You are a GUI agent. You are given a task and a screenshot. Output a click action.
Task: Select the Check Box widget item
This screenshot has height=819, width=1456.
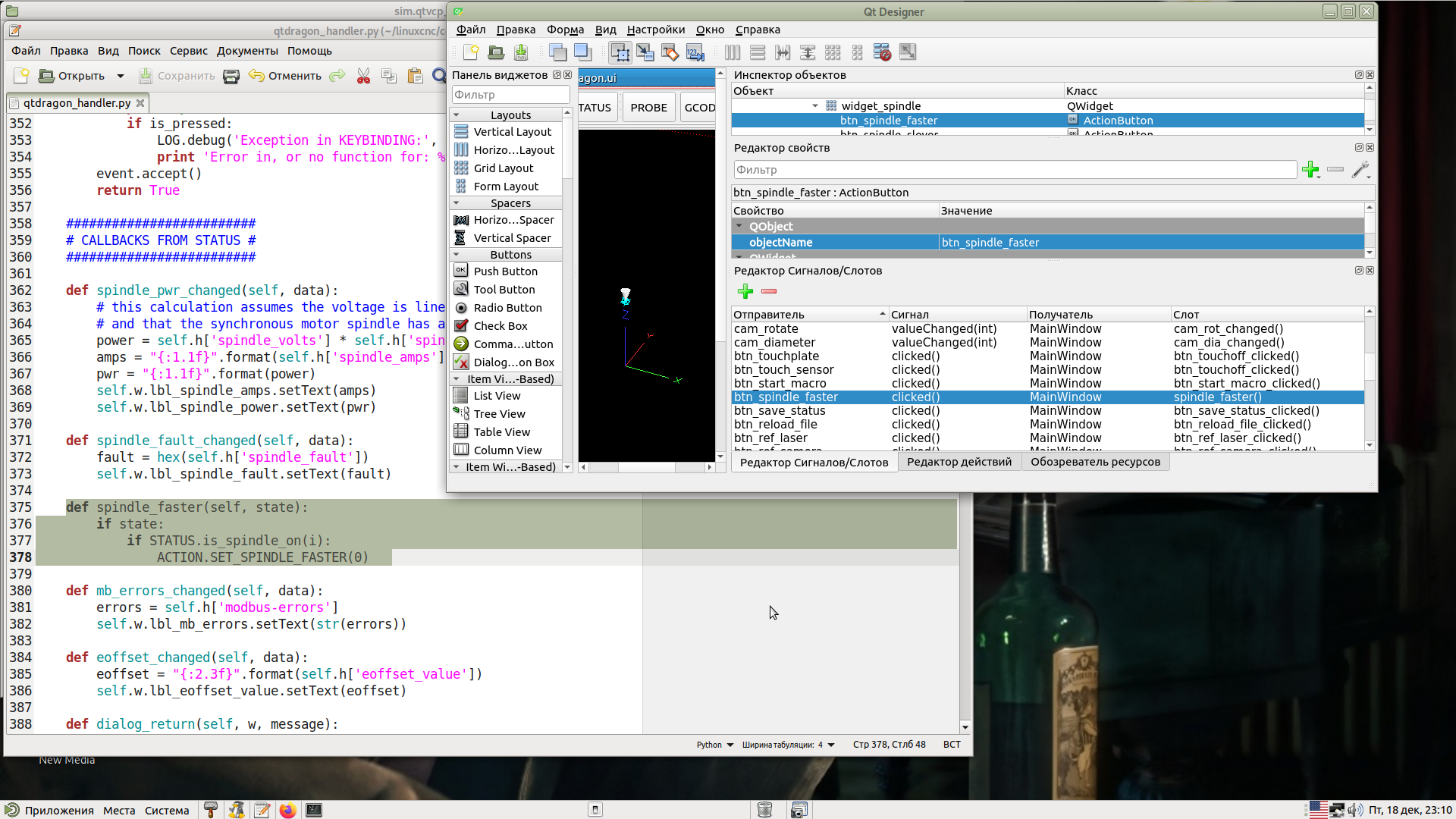click(506, 326)
